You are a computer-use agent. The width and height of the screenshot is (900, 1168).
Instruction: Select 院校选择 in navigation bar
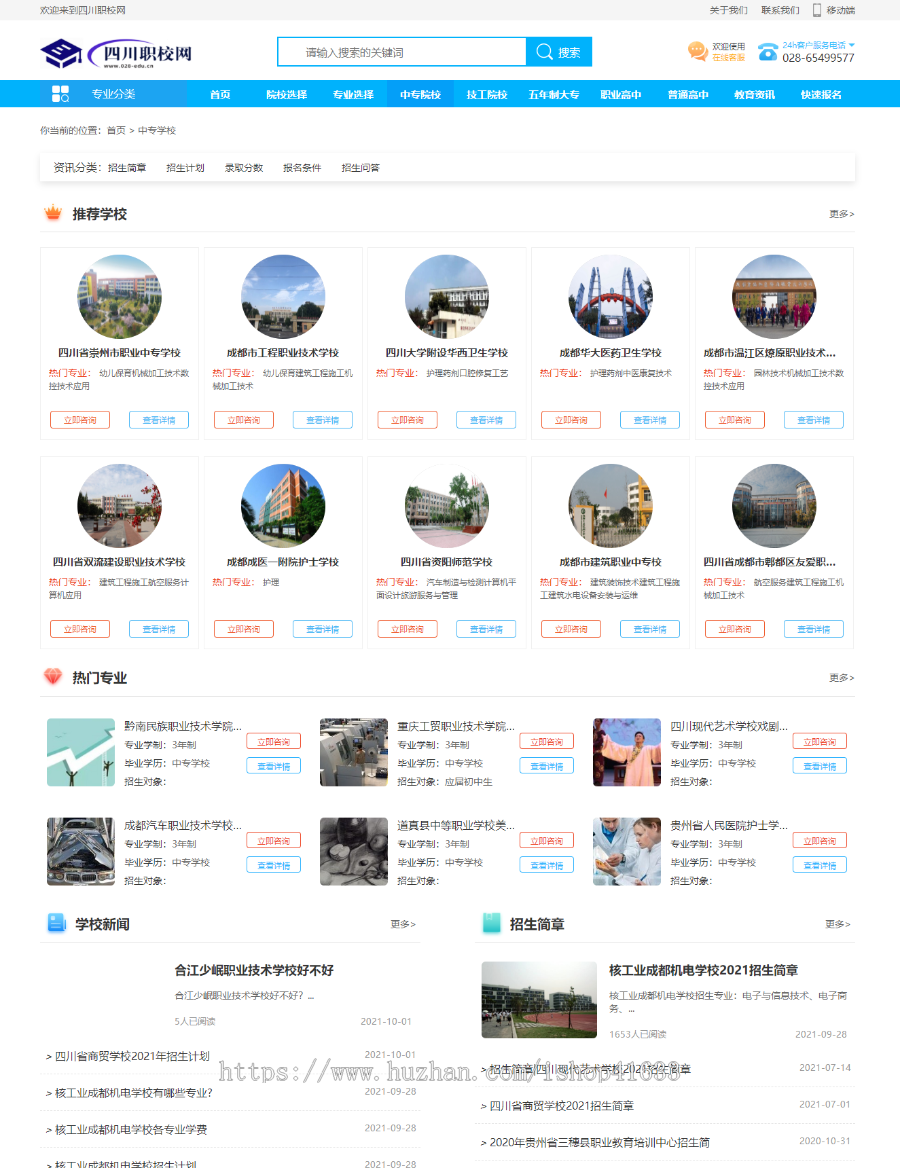point(287,95)
